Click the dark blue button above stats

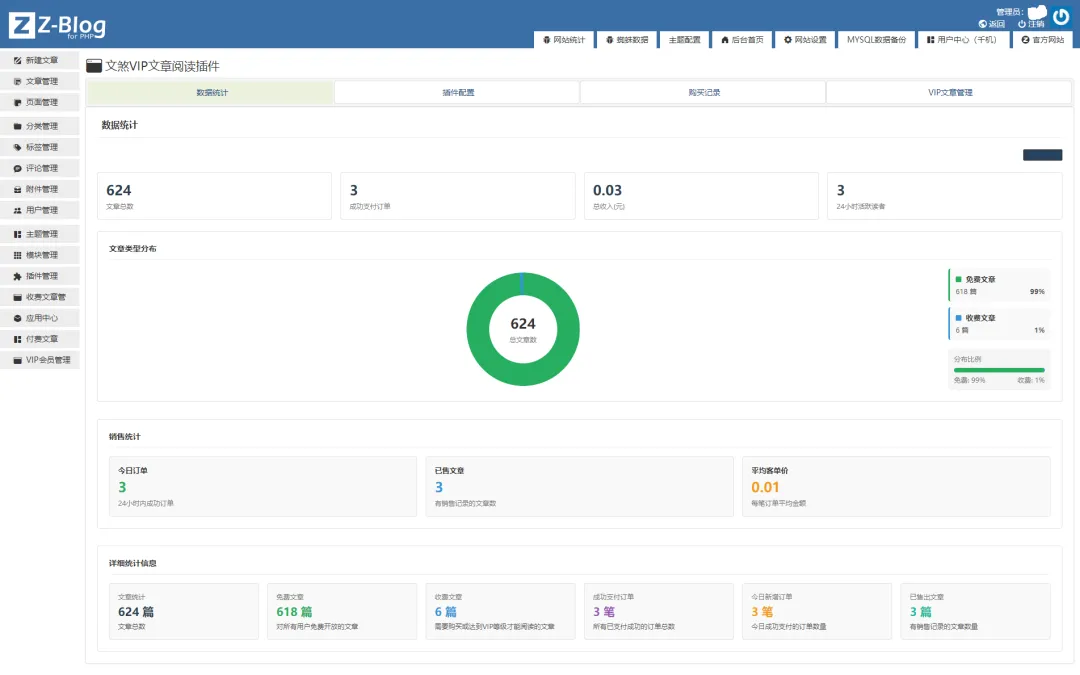(x=1042, y=155)
